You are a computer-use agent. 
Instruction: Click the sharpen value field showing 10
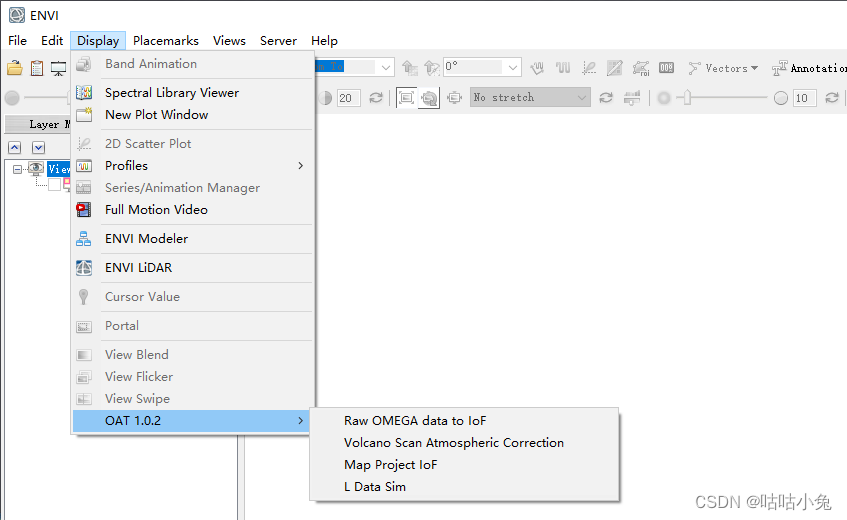coord(804,98)
